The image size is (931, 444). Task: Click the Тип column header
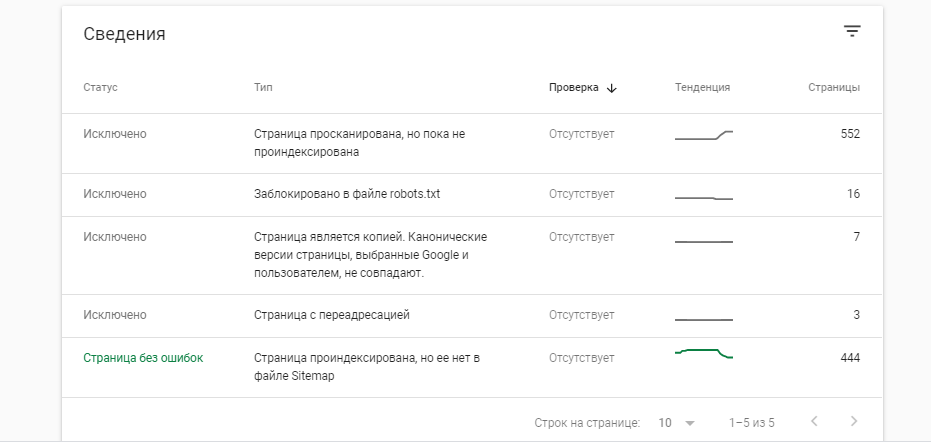click(264, 88)
